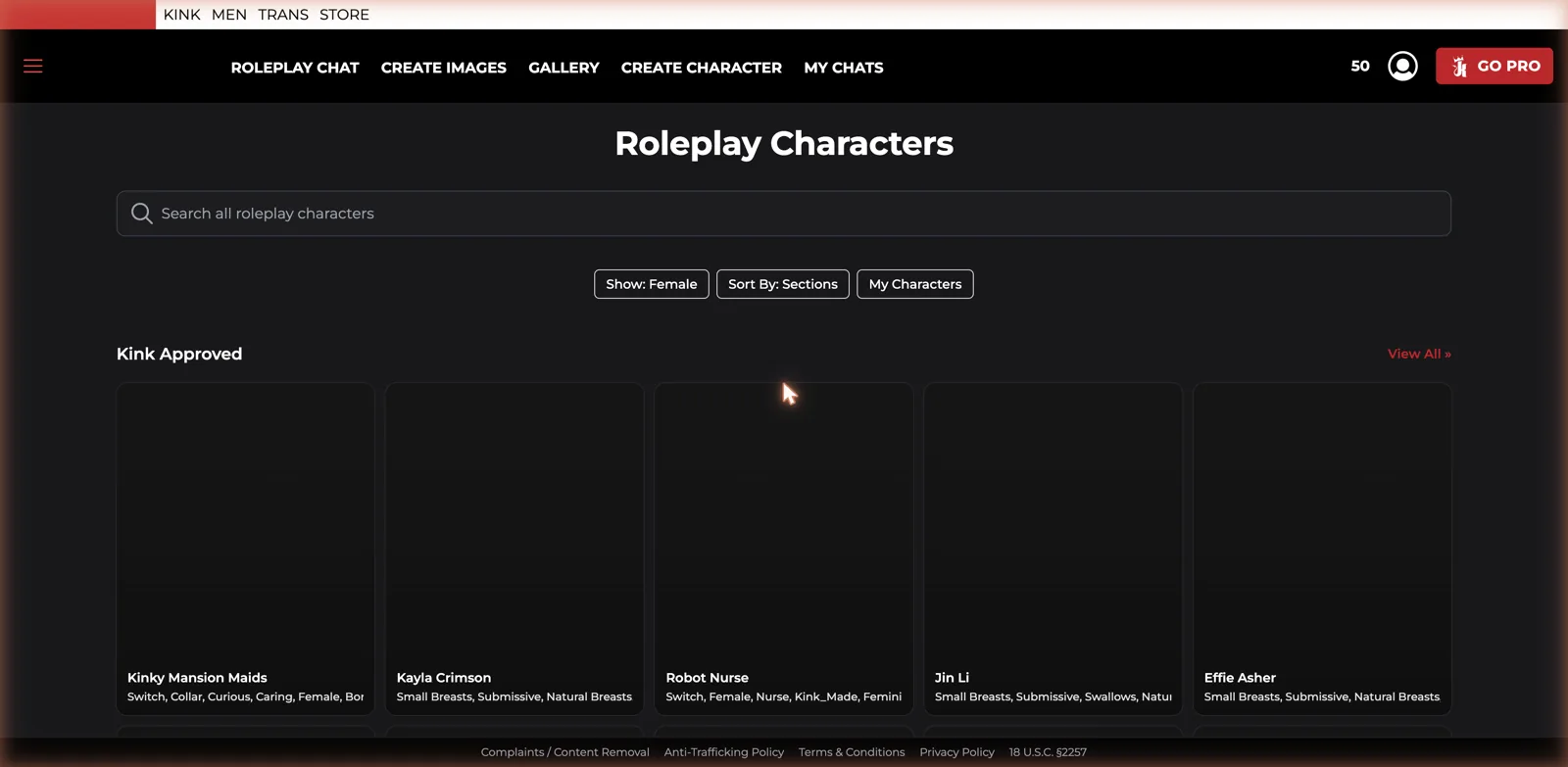Image resolution: width=1568 pixels, height=767 pixels.
Task: Open Privacy Policy link
Action: tap(956, 752)
